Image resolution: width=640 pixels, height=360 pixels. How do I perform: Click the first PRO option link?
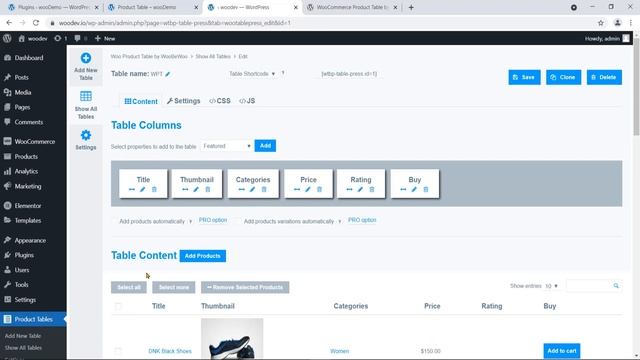coord(213,220)
